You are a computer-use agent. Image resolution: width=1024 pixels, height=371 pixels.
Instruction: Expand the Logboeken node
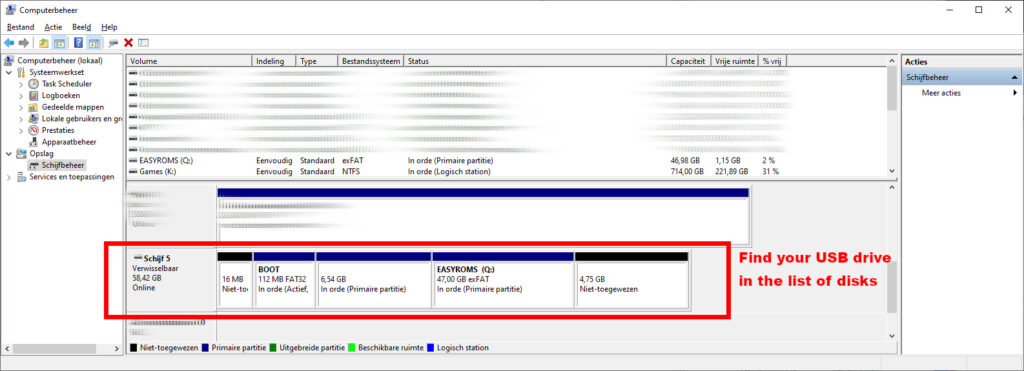coord(21,96)
